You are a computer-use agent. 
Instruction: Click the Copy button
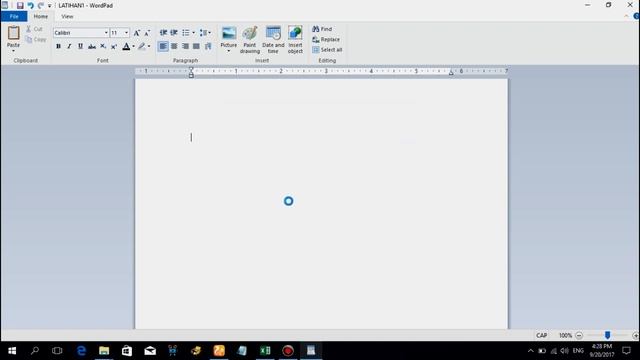click(36, 40)
